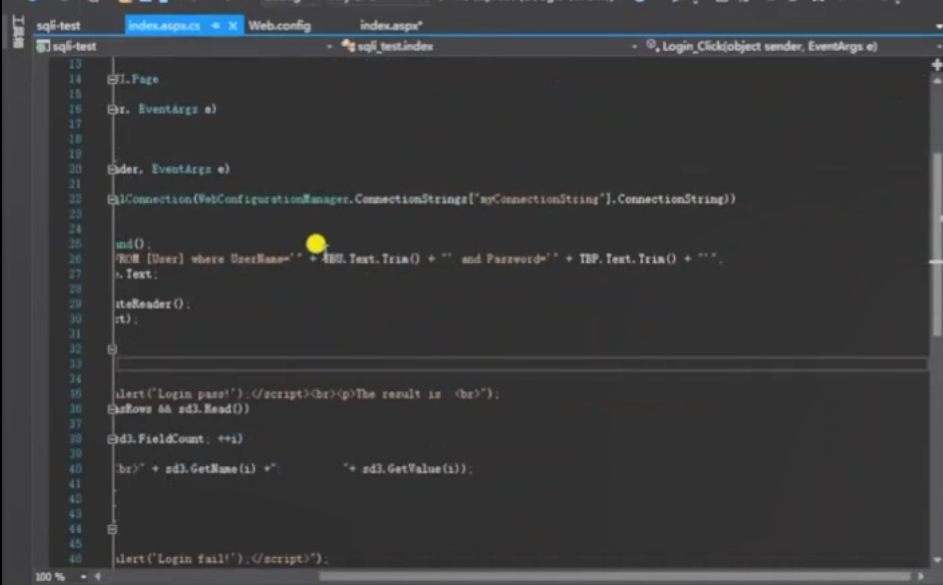Click the vertical scrollbar thumb

pyautogui.click(x=937, y=244)
